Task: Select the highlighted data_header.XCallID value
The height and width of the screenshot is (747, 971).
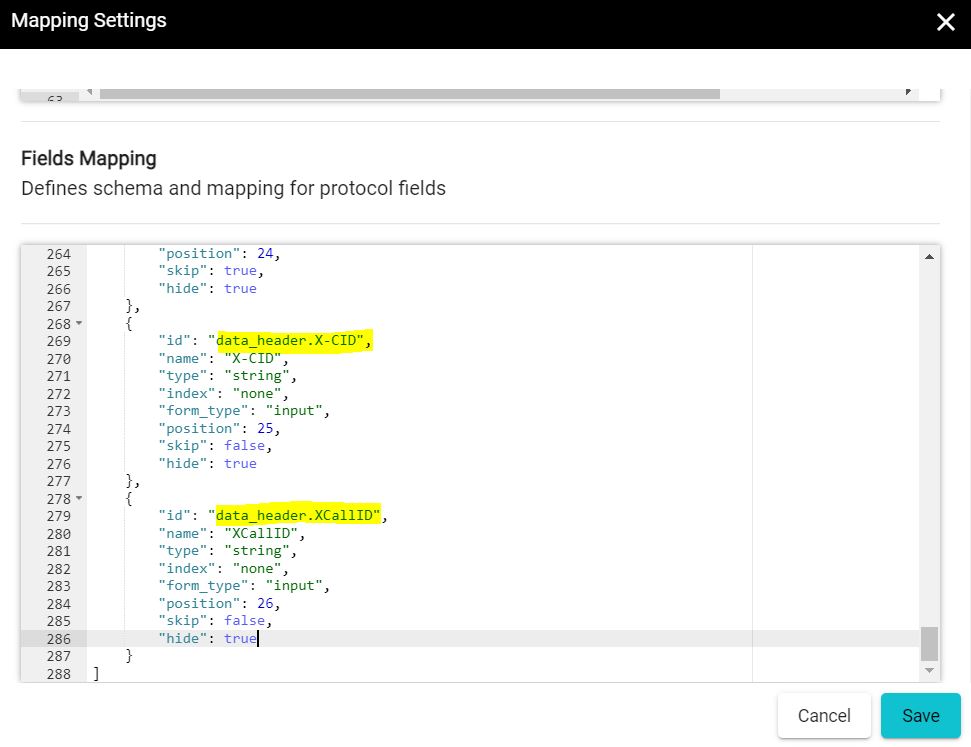Action: (297, 515)
